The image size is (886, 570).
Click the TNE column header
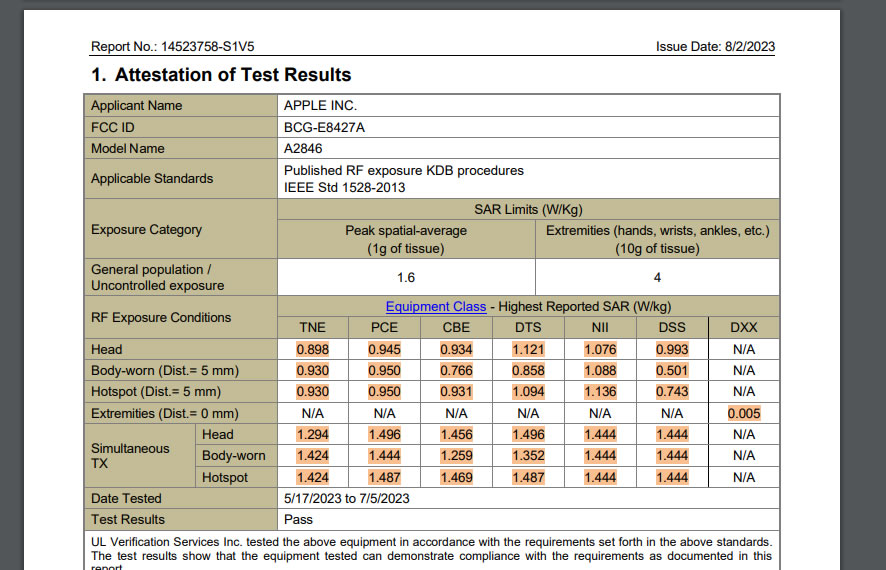click(312, 328)
